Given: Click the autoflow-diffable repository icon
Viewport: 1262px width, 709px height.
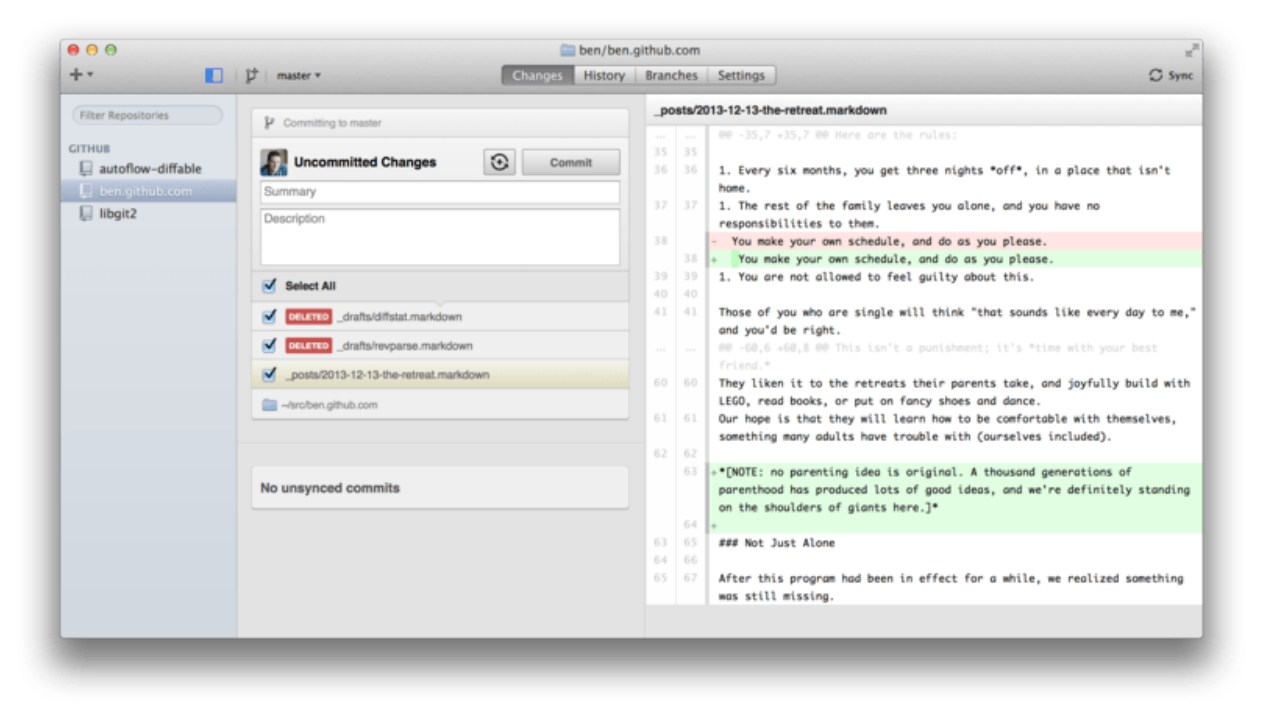Looking at the screenshot, I should [x=86, y=168].
